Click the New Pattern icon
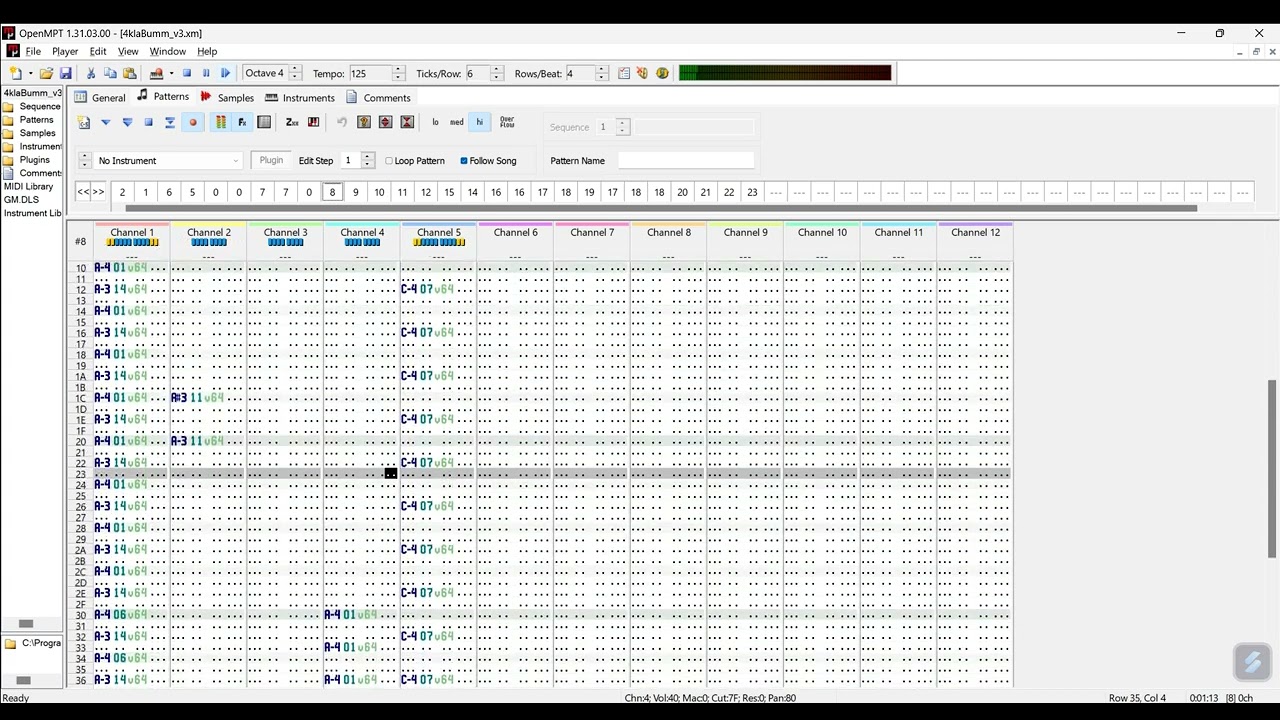 pos(84,122)
